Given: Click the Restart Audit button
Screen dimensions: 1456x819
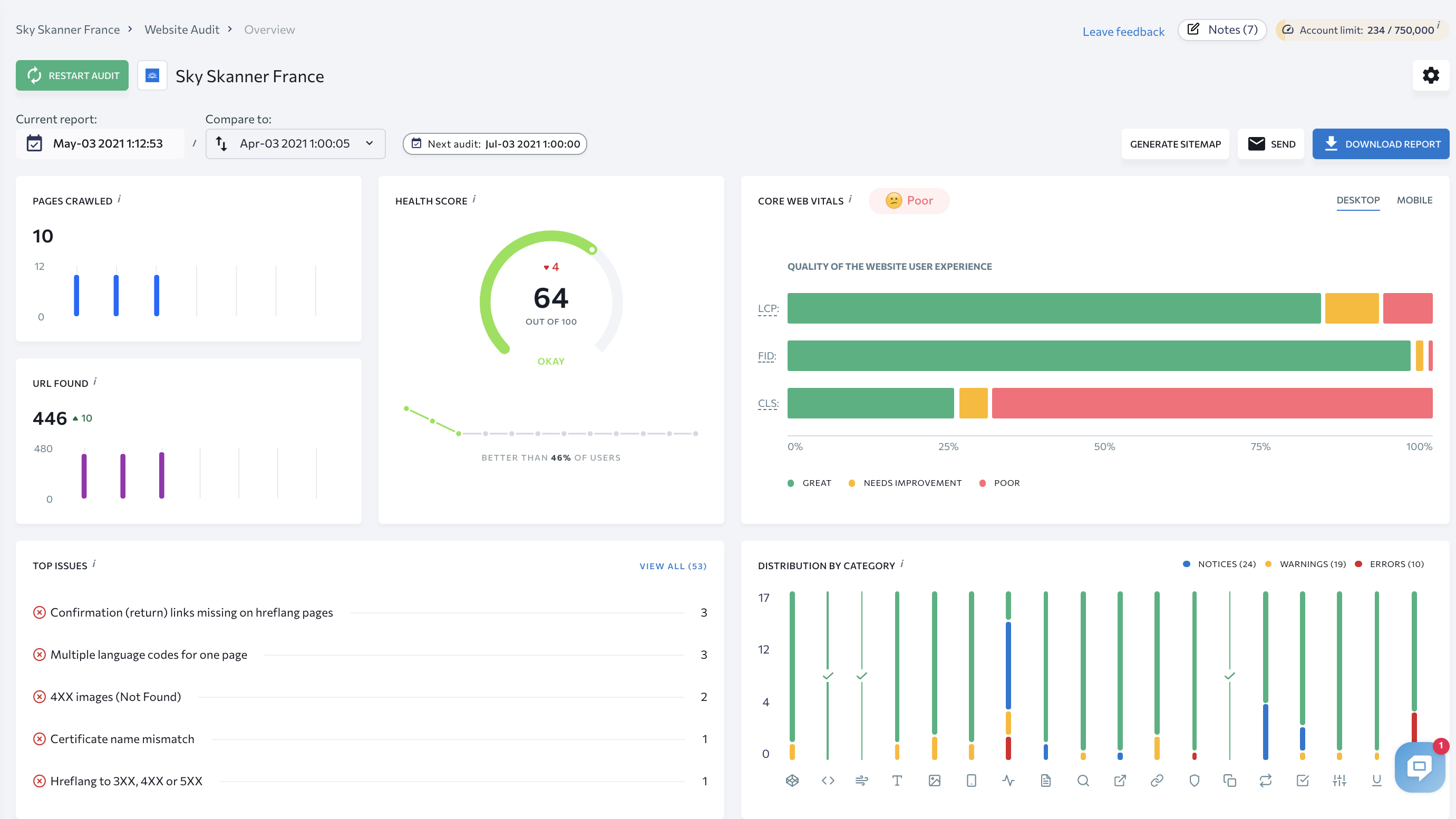Looking at the screenshot, I should coord(72,75).
